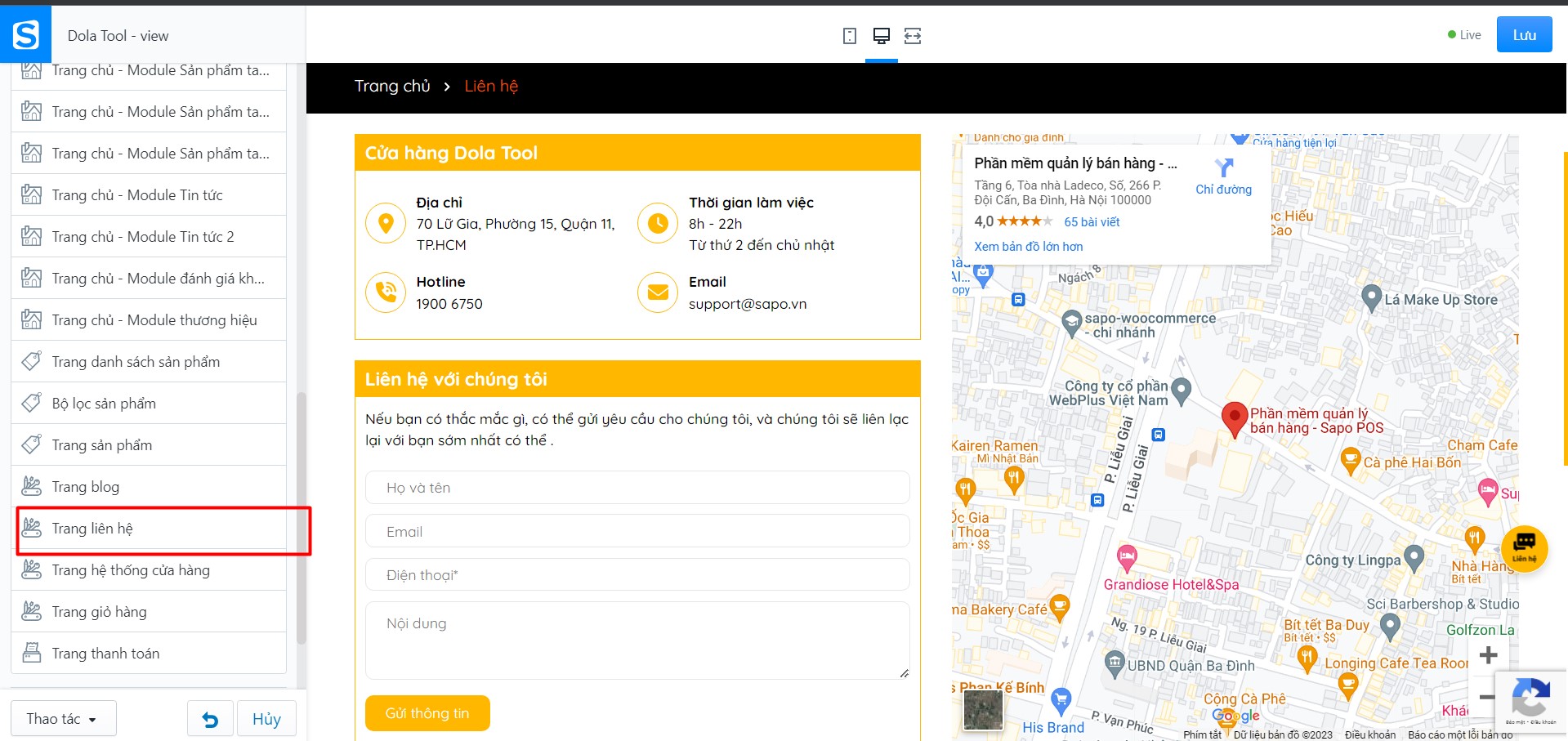Open the floating Liên hệ chat button
The height and width of the screenshot is (741, 1568).
click(x=1525, y=548)
